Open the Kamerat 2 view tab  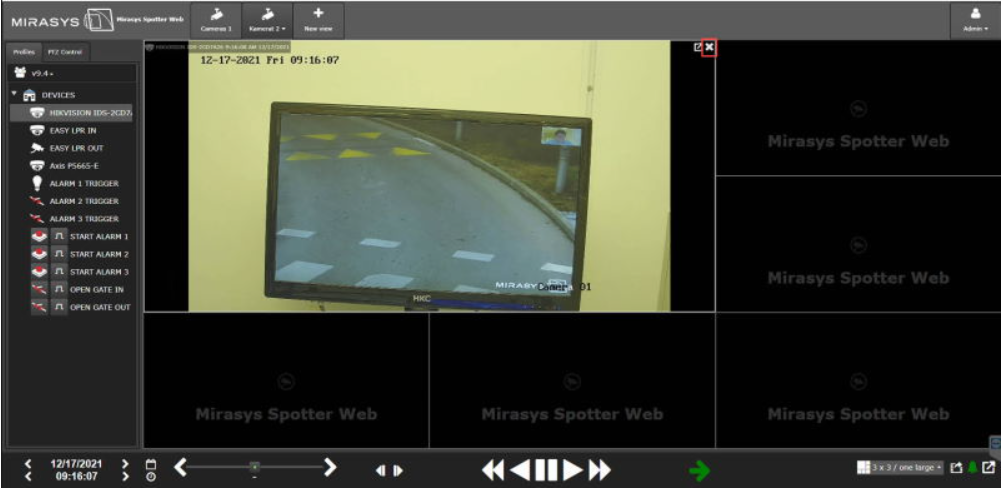click(x=267, y=20)
